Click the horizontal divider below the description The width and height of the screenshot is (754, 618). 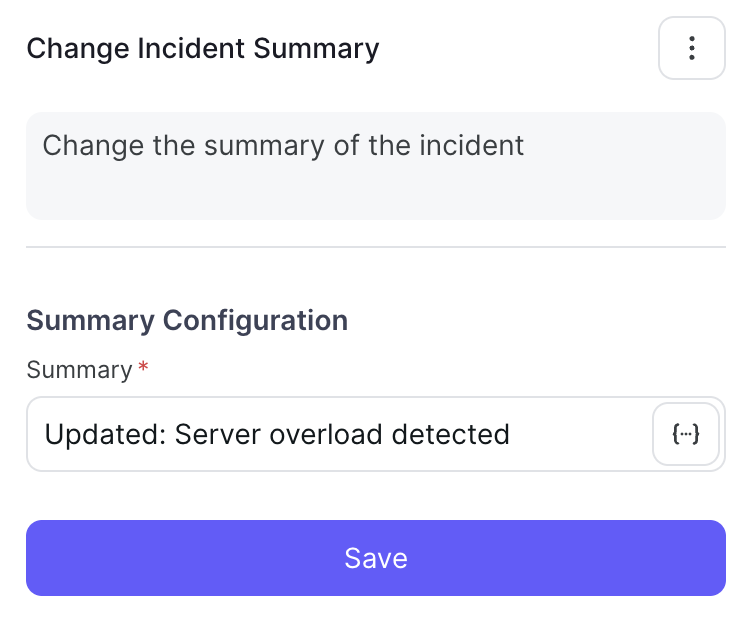click(376, 247)
